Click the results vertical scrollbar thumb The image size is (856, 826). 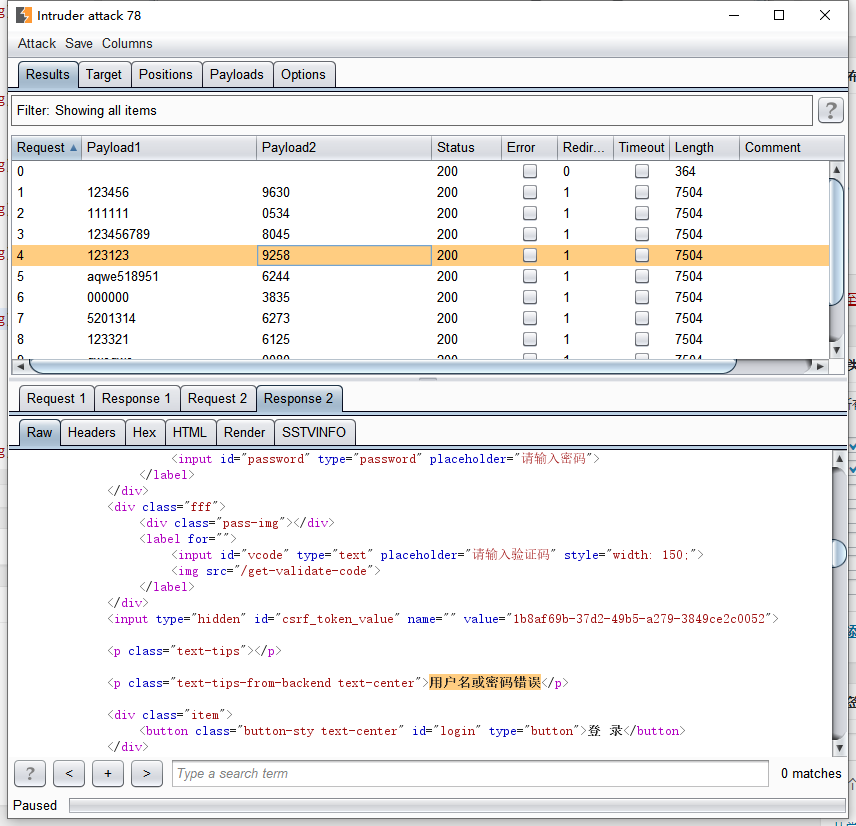pos(836,240)
